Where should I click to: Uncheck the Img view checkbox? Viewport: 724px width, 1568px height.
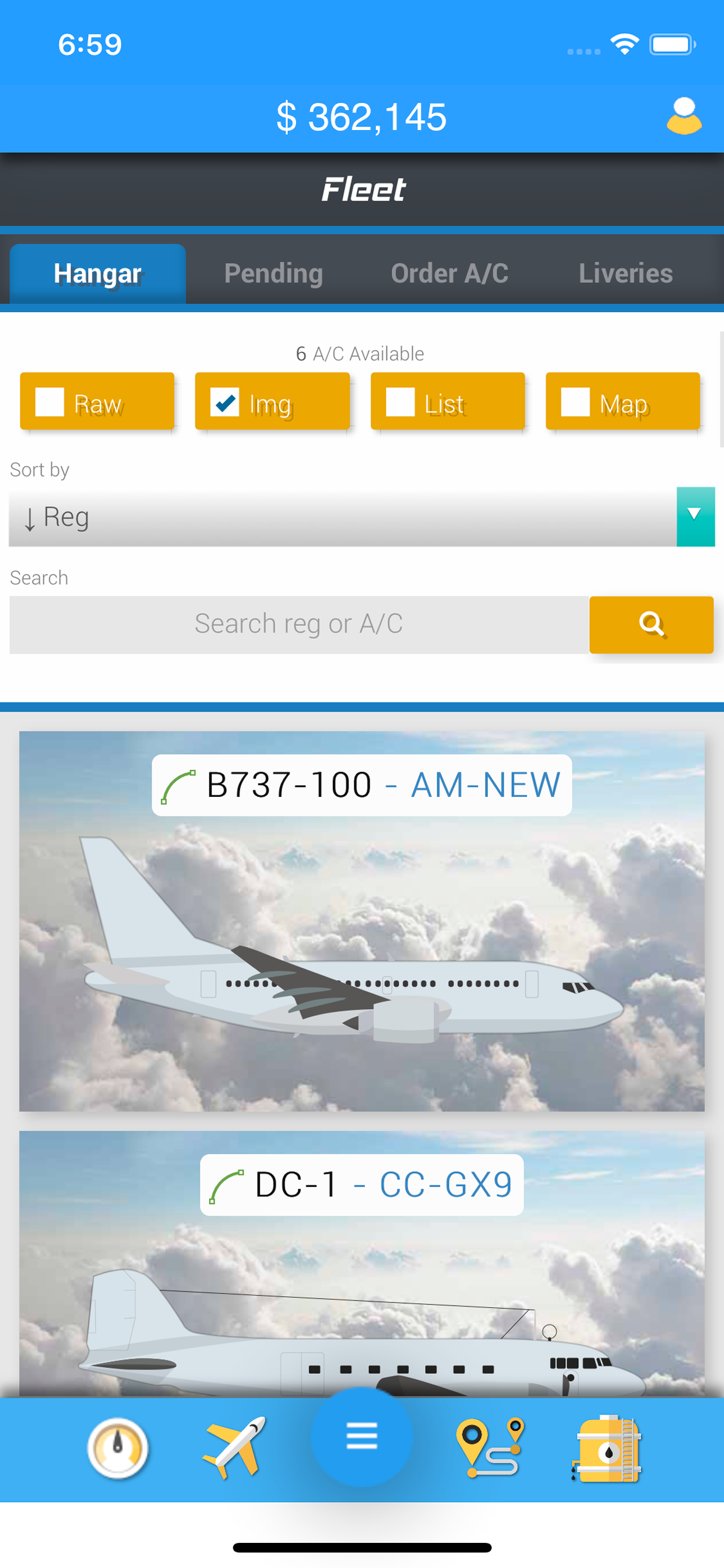[224, 402]
